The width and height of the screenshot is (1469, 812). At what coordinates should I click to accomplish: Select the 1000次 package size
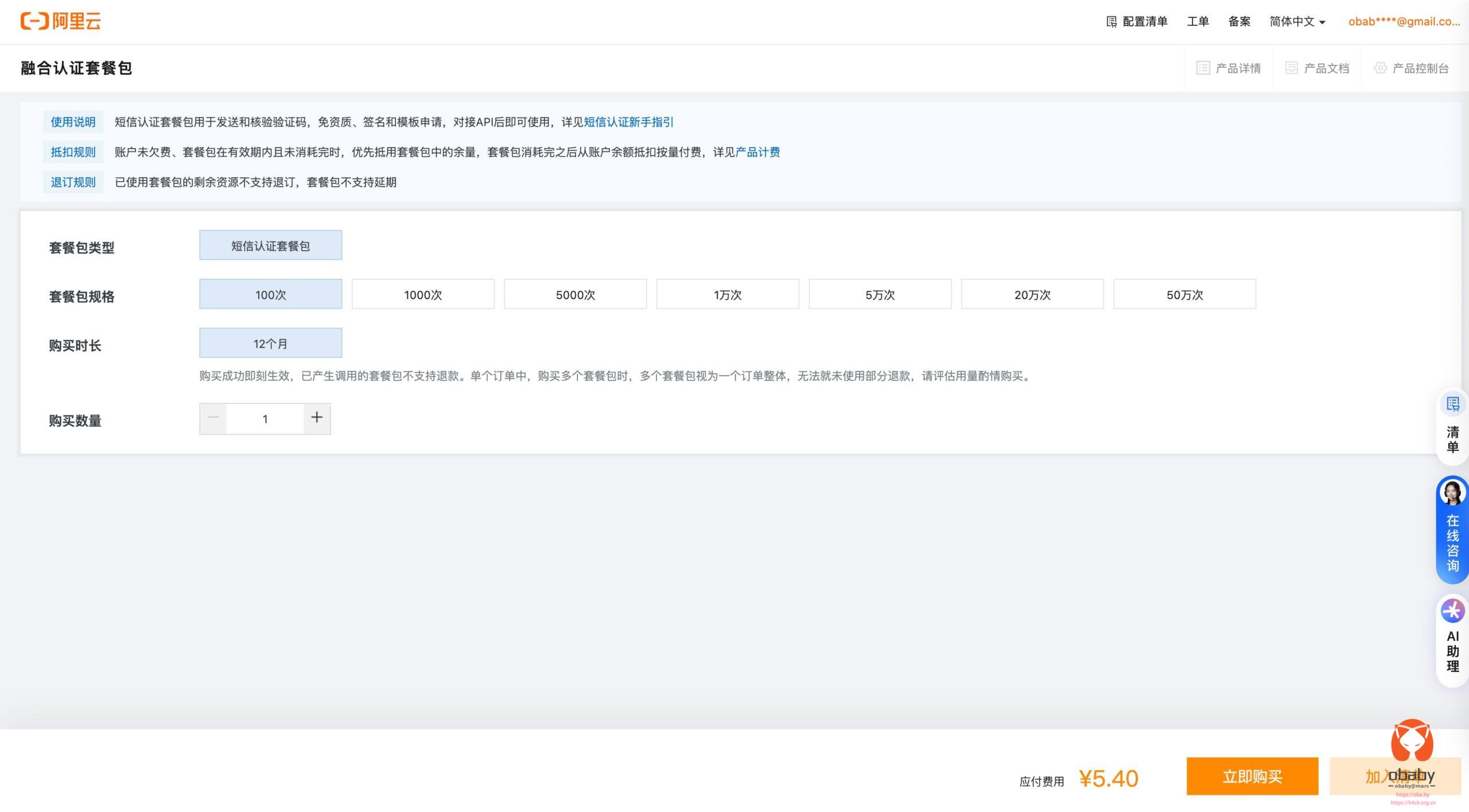point(423,294)
